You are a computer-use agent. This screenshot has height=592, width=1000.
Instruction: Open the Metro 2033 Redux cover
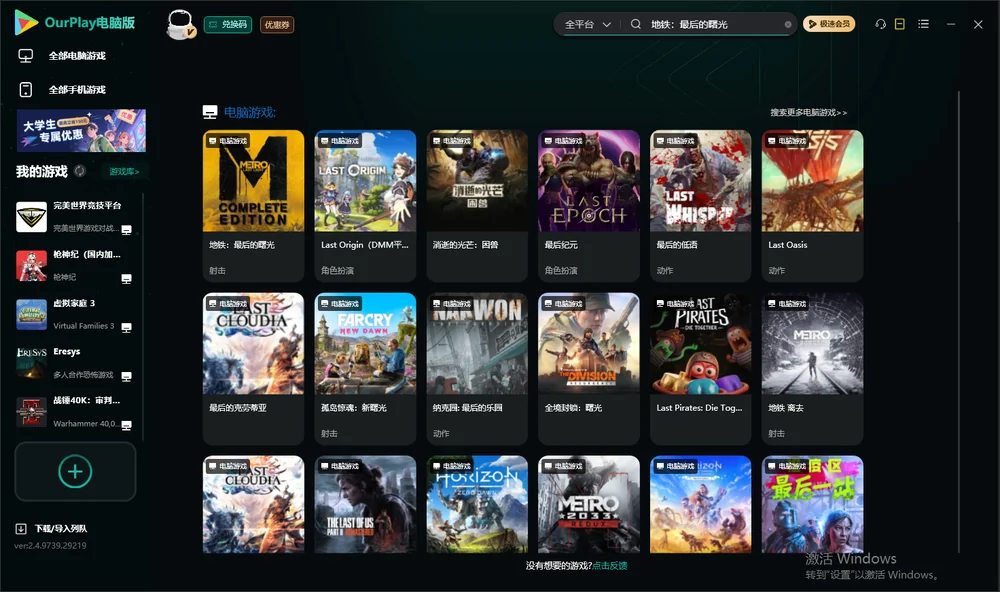589,504
